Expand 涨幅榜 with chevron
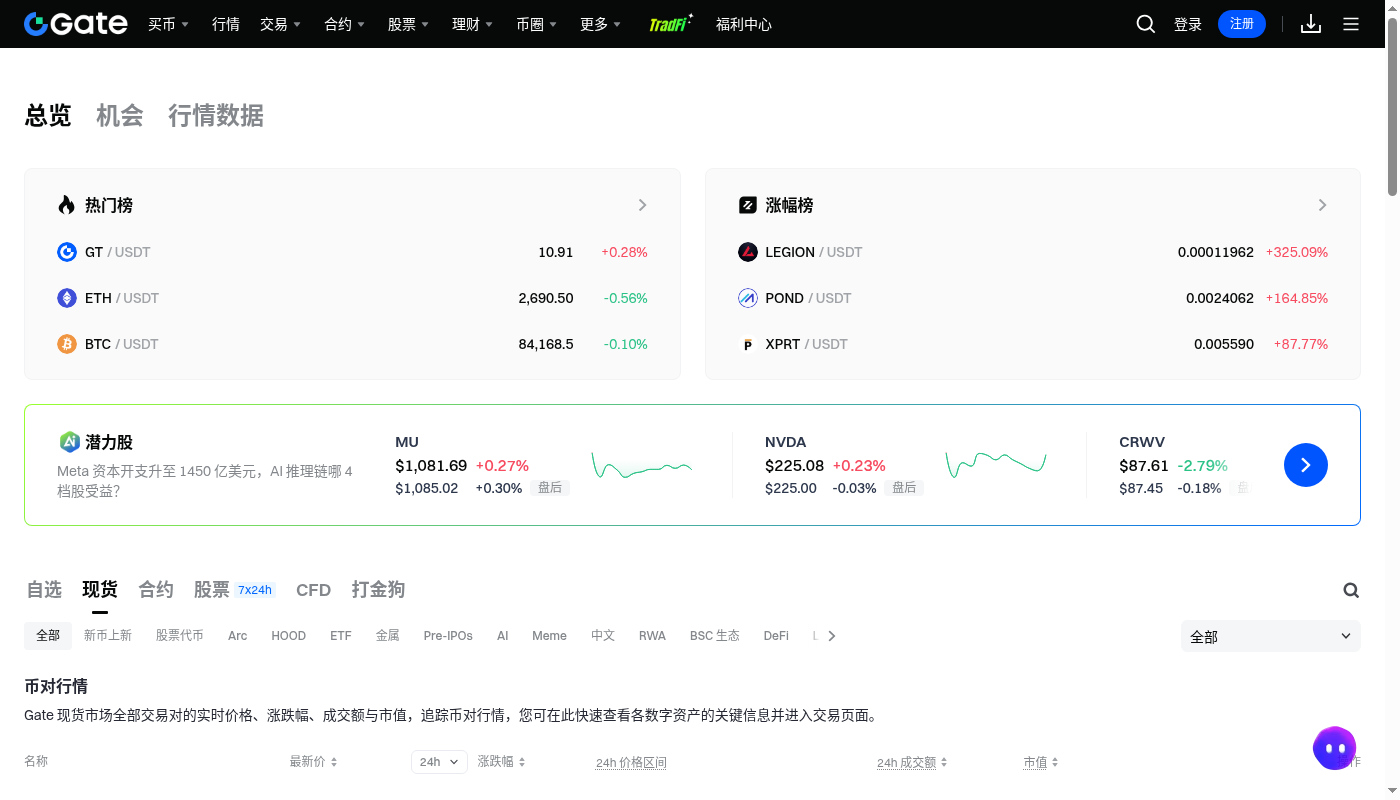 [1322, 205]
